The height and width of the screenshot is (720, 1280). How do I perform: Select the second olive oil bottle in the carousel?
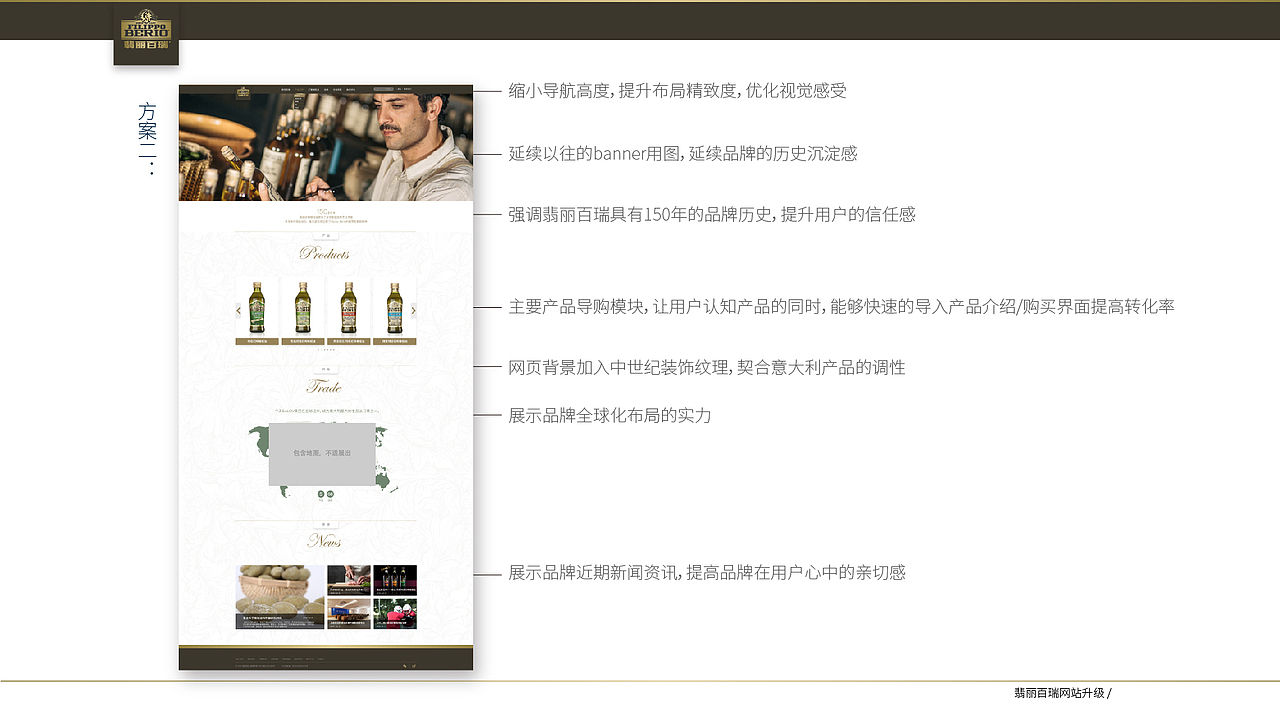click(x=303, y=308)
